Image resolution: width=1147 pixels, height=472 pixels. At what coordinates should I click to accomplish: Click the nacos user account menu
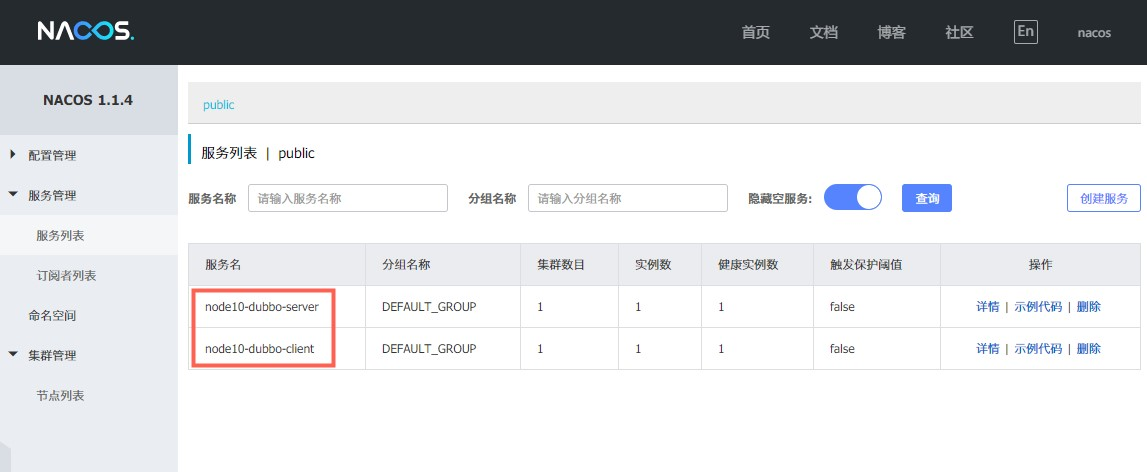coord(1093,32)
